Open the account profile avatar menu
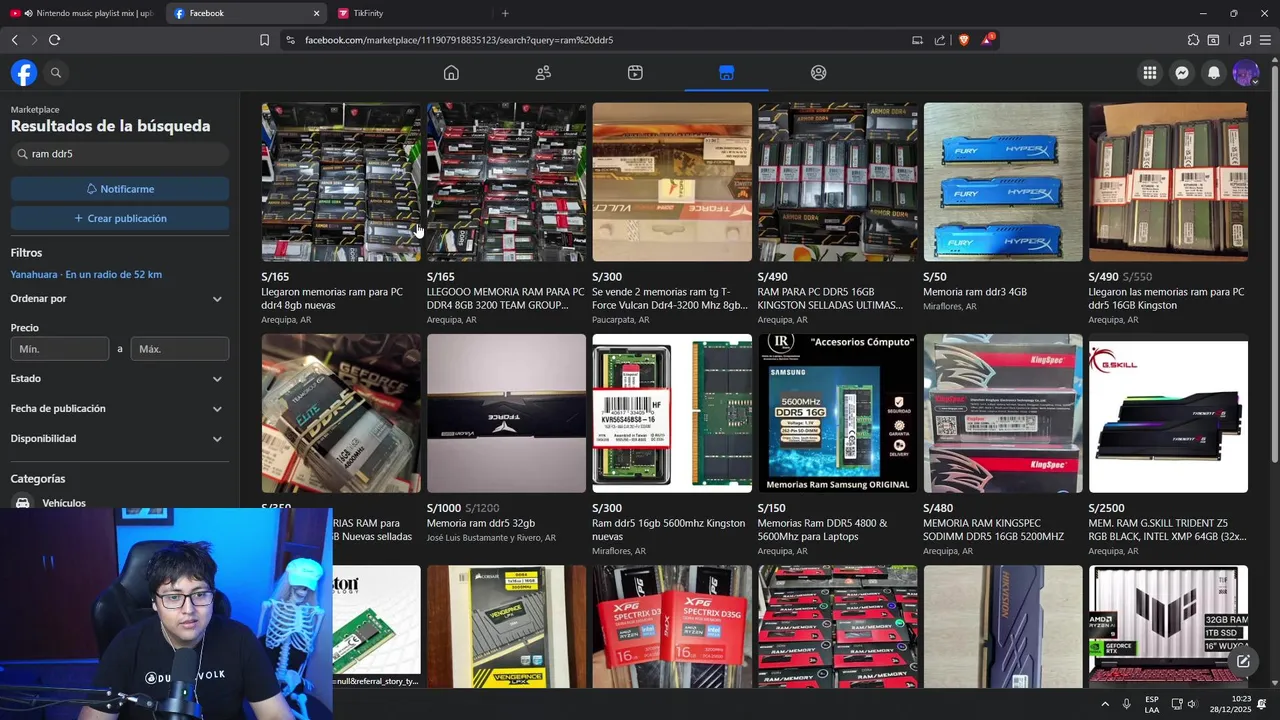 pos(1246,73)
